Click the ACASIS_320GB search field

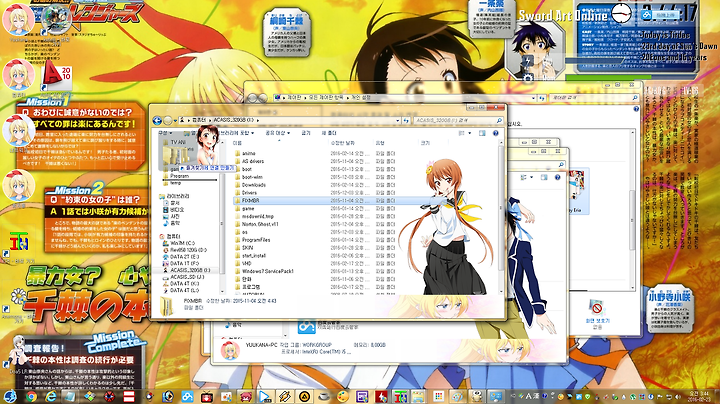pyautogui.click(x=458, y=120)
